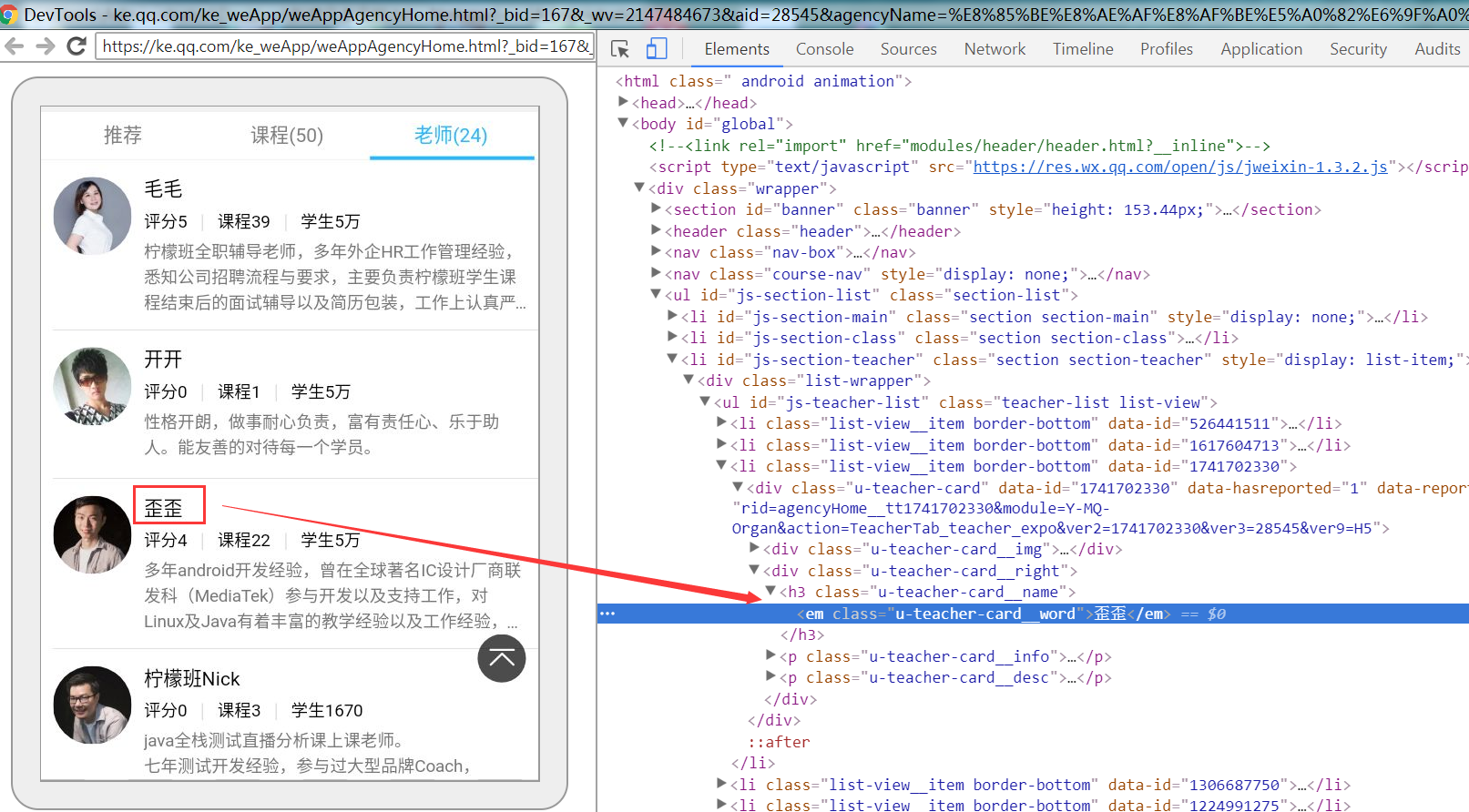Click the teacher name 开开
The height and width of the screenshot is (812, 1469).
pos(163,359)
